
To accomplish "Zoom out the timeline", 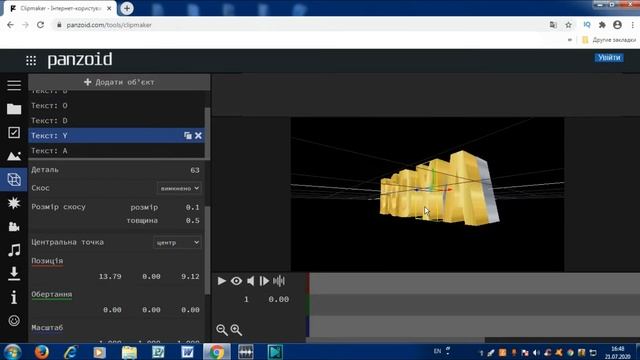I will coord(222,330).
